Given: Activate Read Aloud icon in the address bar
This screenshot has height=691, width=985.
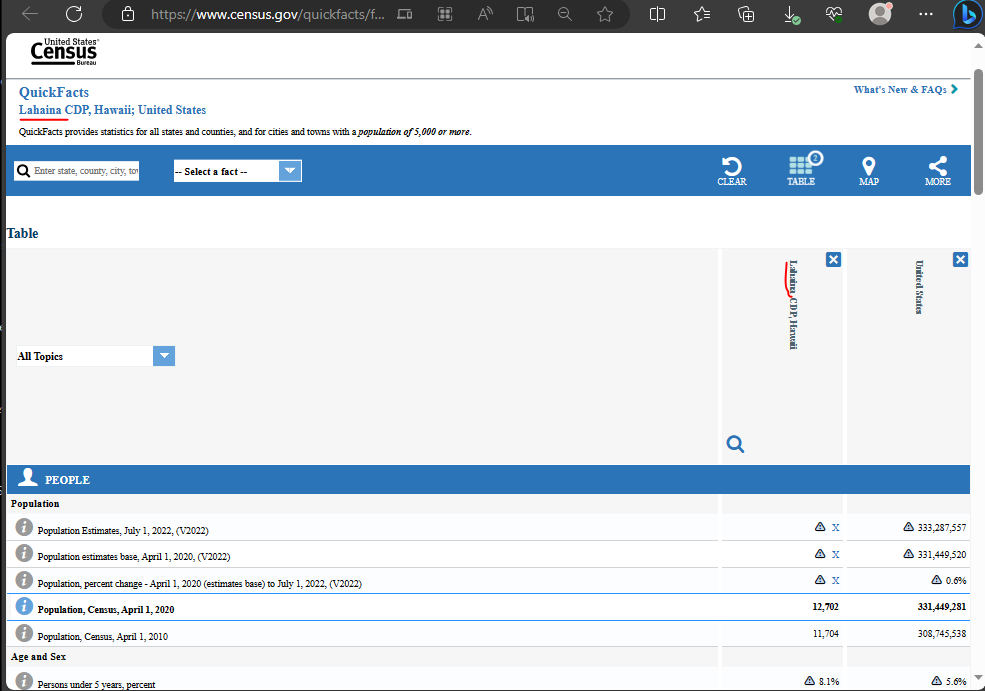Looking at the screenshot, I should point(485,14).
